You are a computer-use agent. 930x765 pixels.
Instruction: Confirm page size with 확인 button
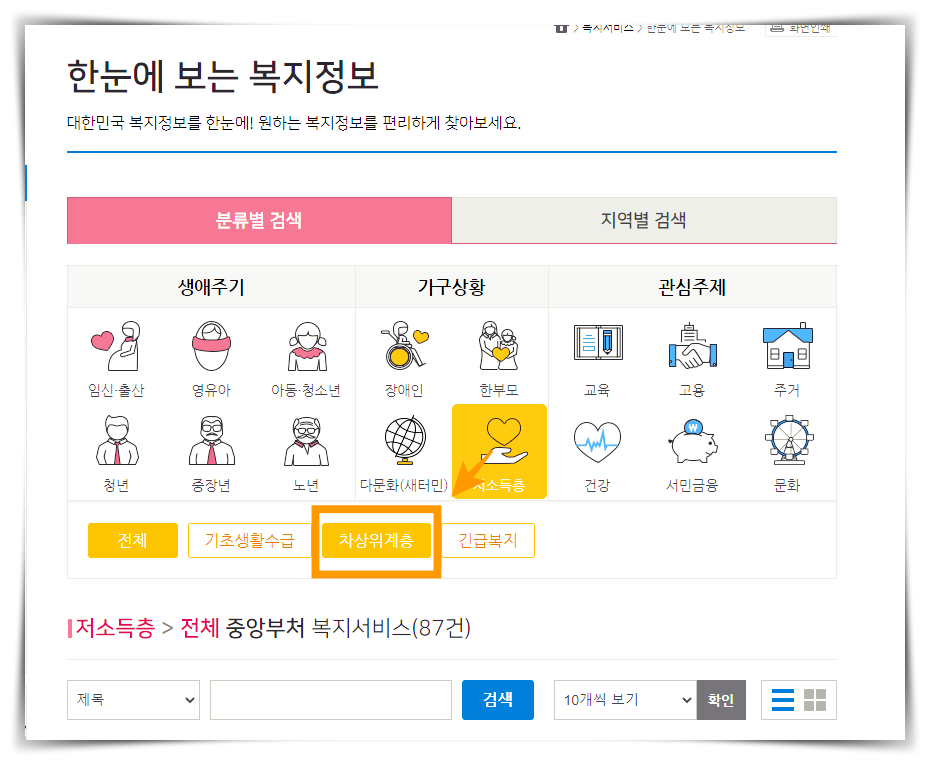[x=721, y=700]
